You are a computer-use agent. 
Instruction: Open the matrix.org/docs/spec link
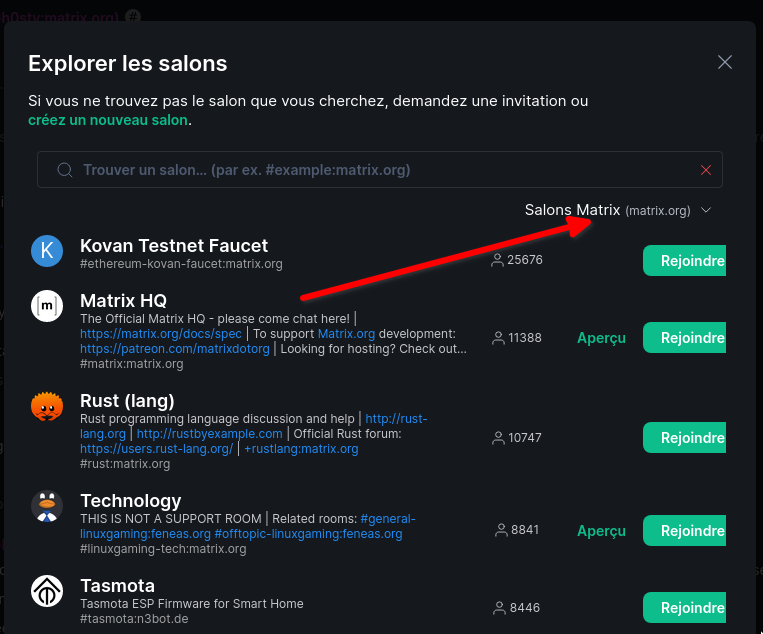(161, 334)
